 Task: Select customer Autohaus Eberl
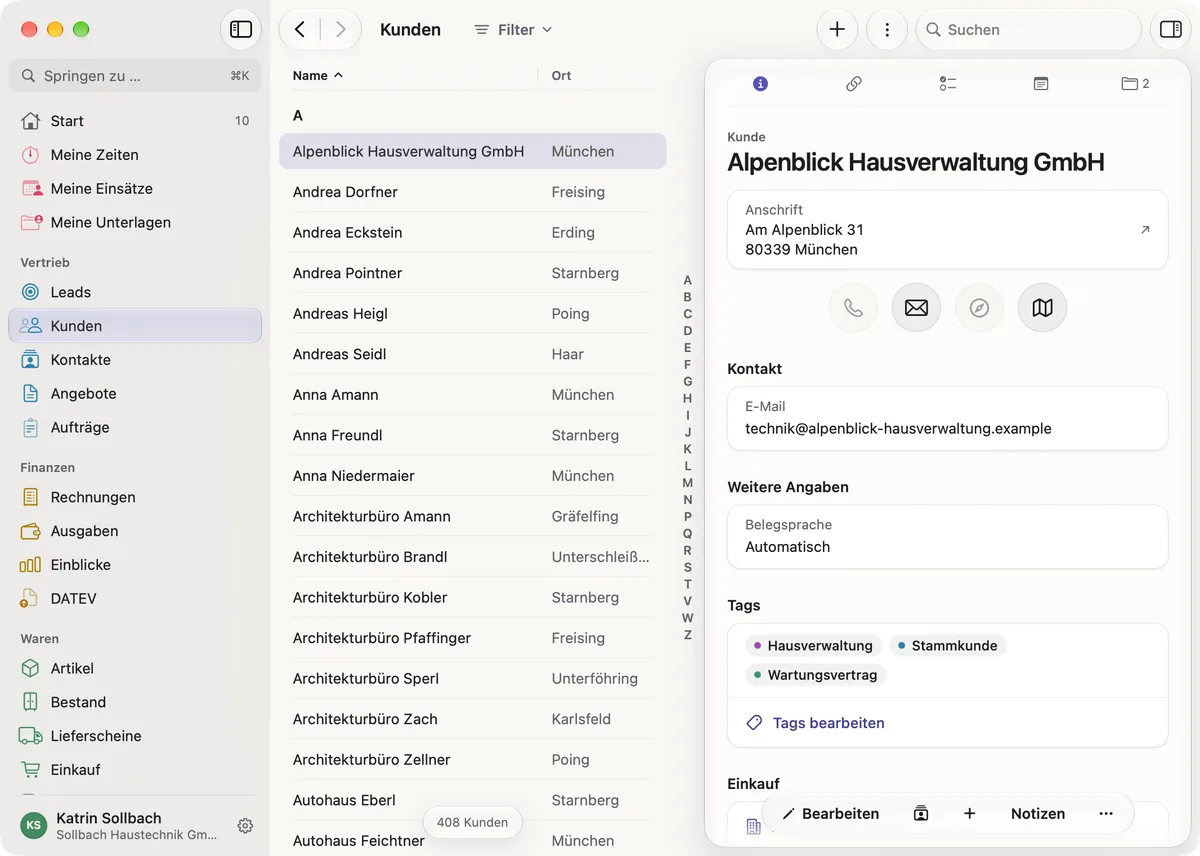pyautogui.click(x=472, y=800)
